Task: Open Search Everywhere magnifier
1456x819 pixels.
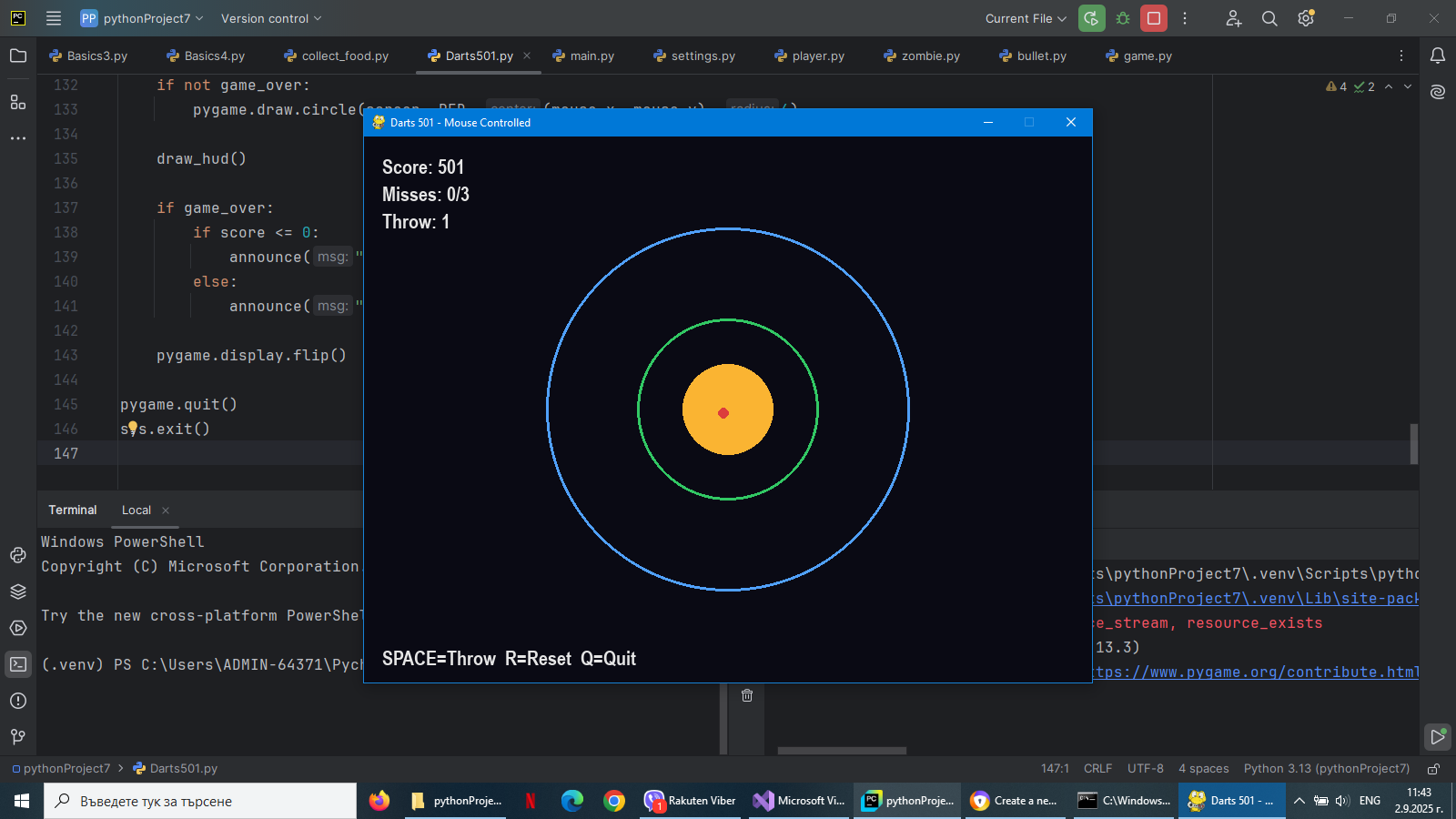Action: point(1269,18)
